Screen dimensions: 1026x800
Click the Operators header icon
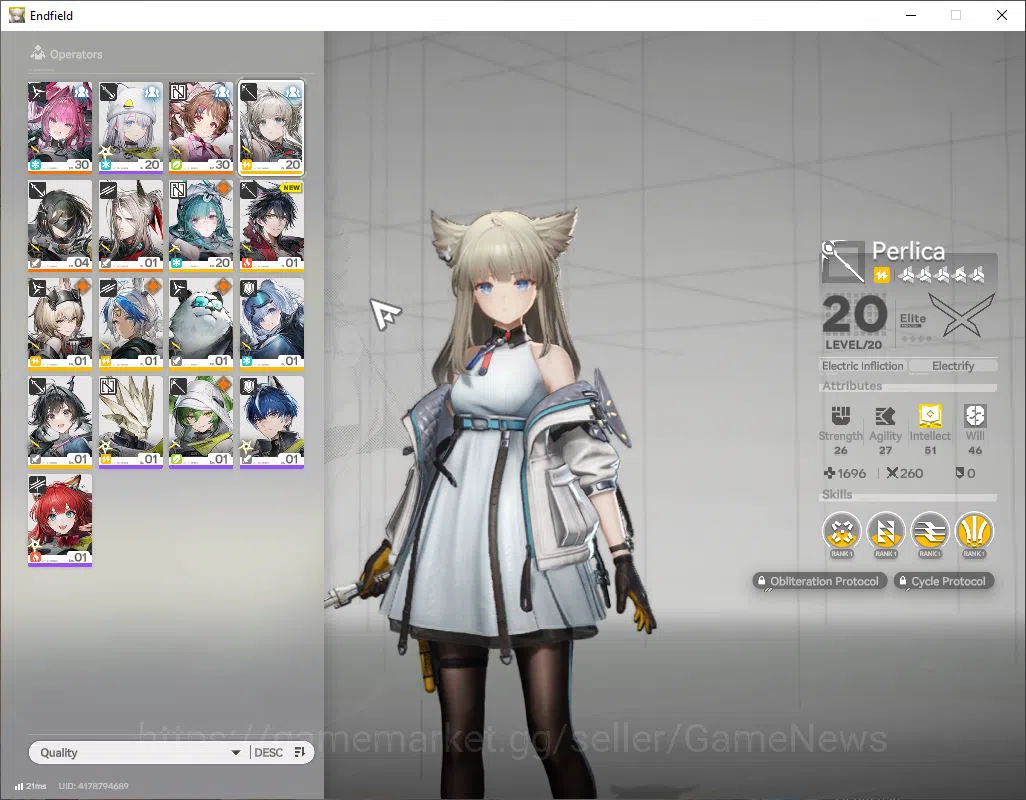click(37, 53)
